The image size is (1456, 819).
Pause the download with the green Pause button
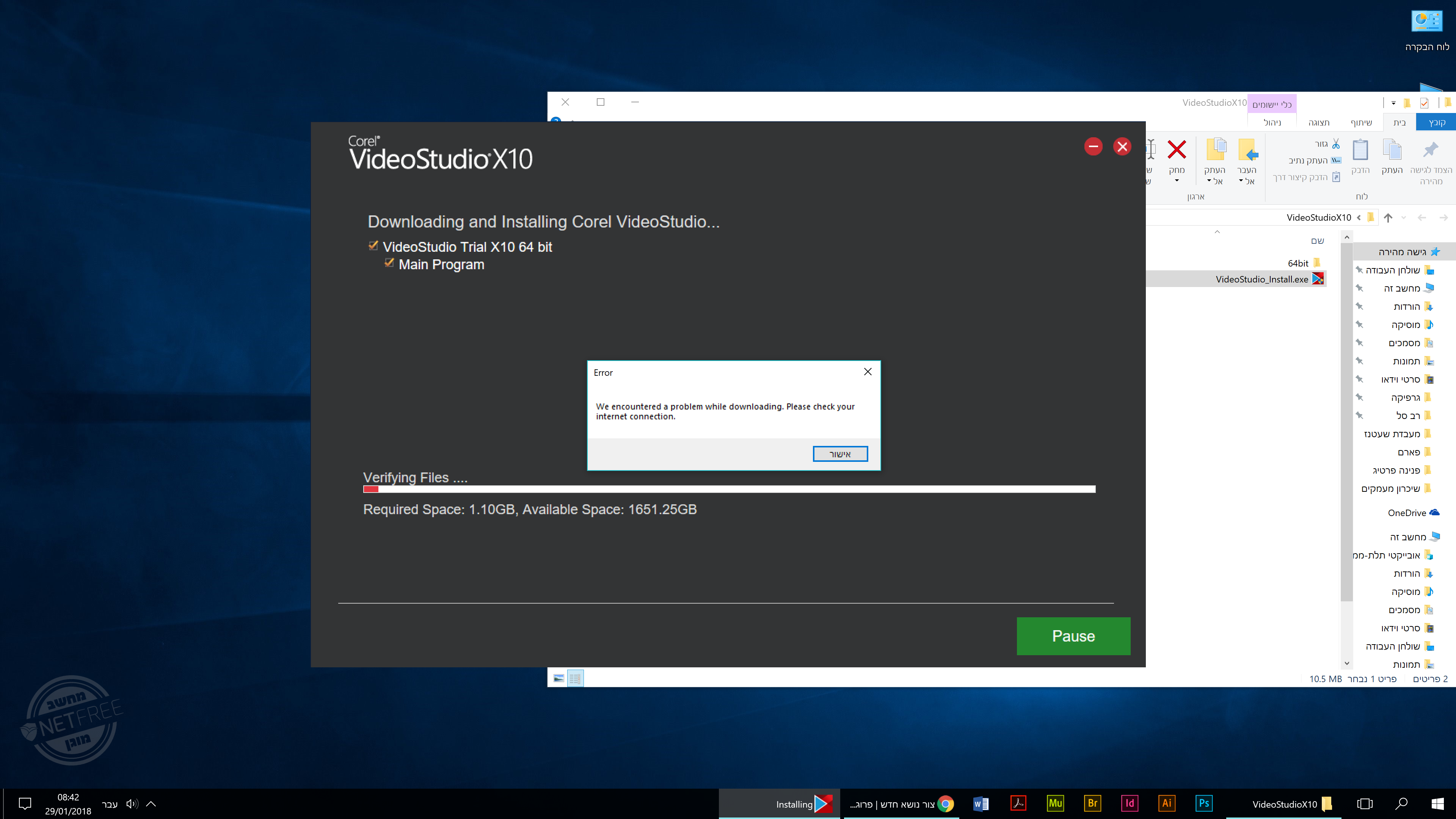coord(1073,636)
